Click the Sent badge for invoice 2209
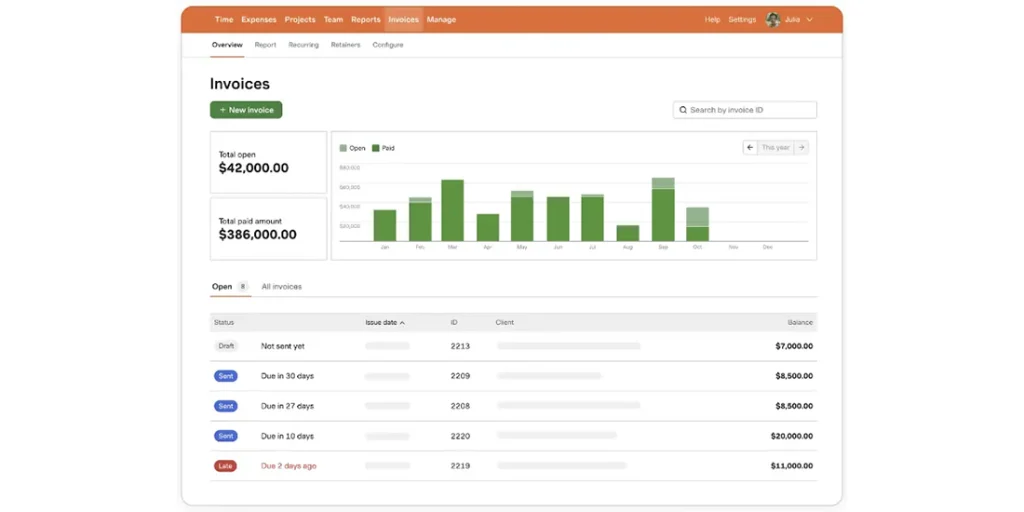This screenshot has height=512, width=1024. coord(226,376)
